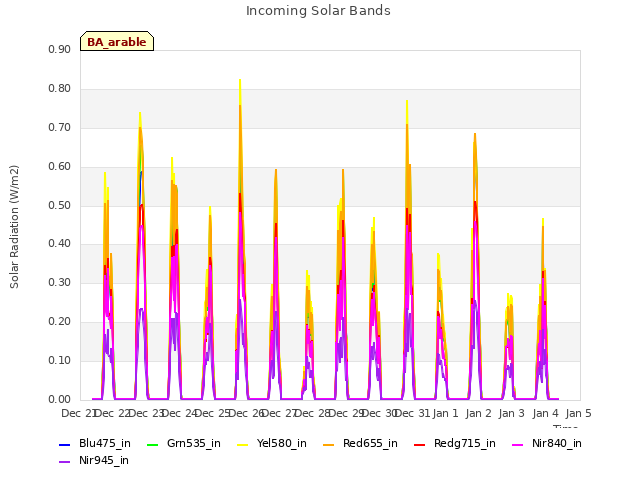Image resolution: width=640 pixels, height=480 pixels.
Task: Toggle the Nir945_in legend entry
Action: tap(94, 460)
